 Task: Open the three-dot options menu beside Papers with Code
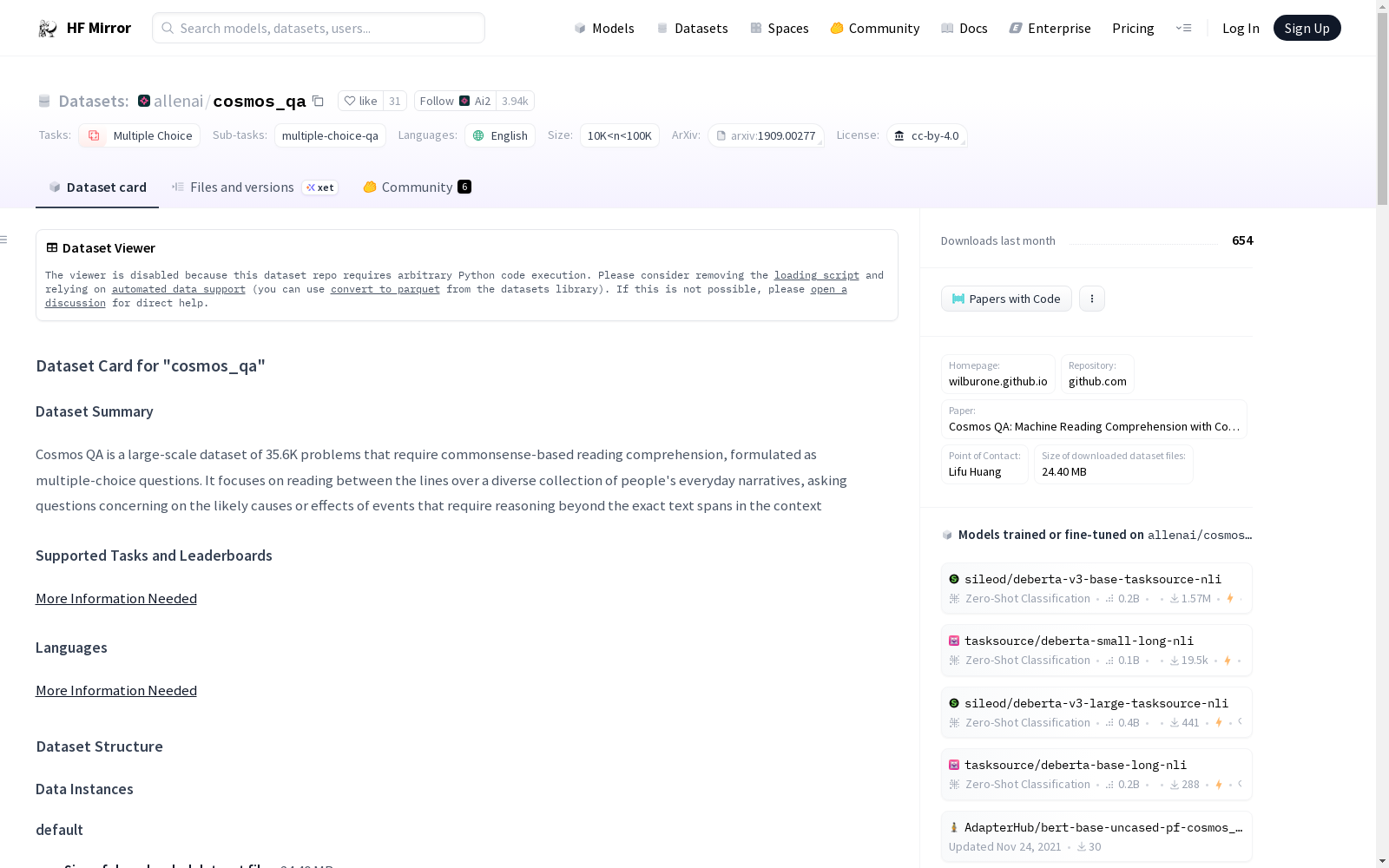[1092, 299]
